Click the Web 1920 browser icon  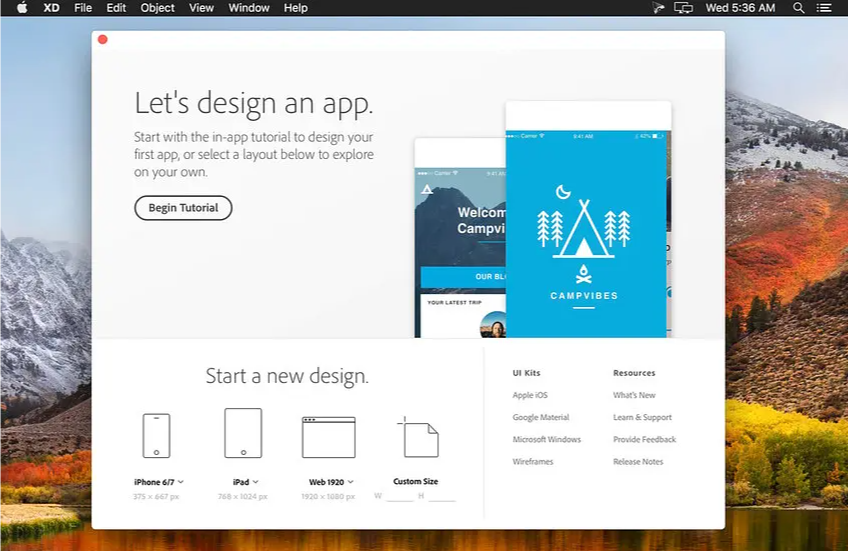coord(329,437)
